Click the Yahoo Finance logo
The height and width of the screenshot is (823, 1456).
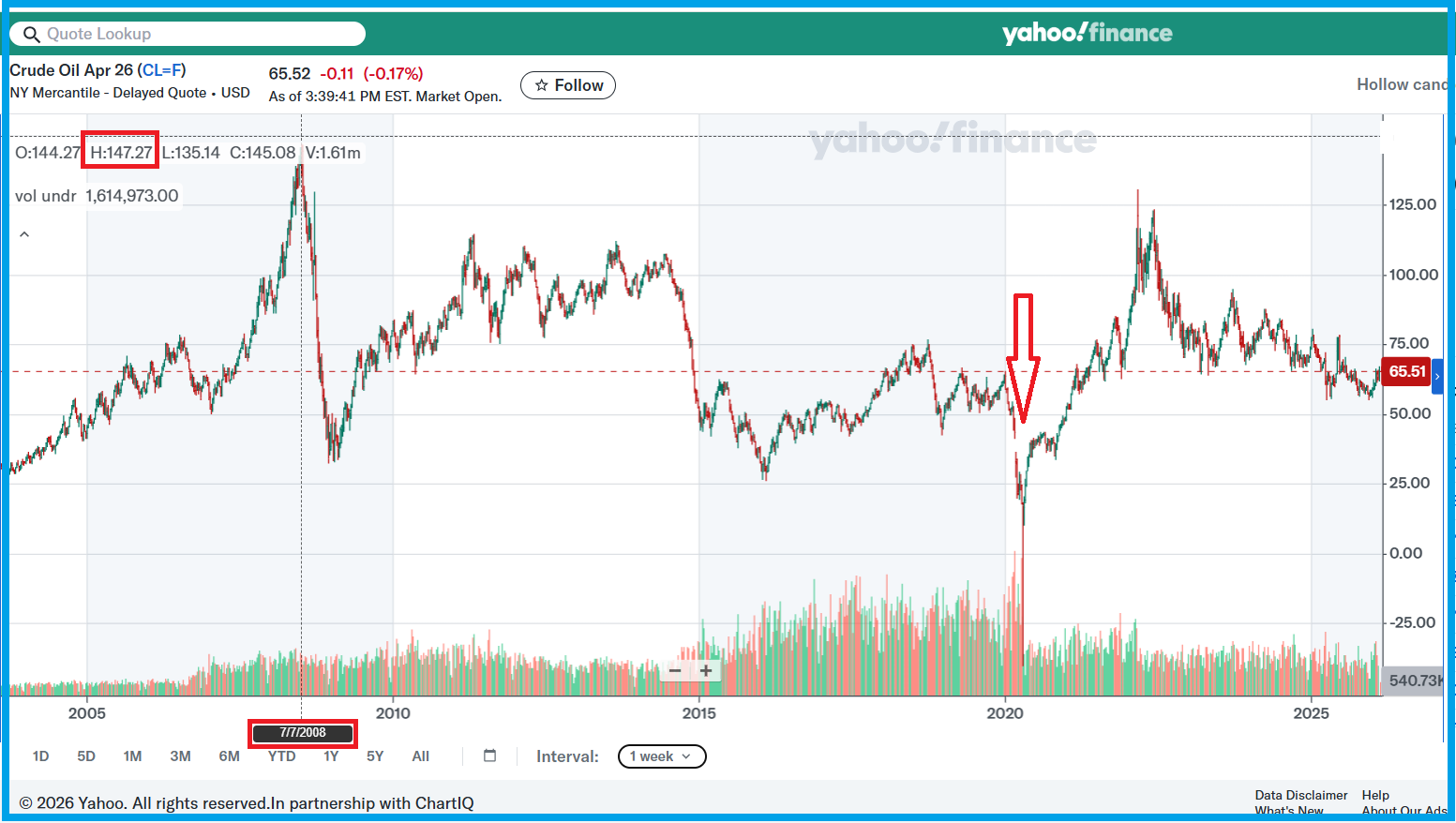[x=1087, y=34]
